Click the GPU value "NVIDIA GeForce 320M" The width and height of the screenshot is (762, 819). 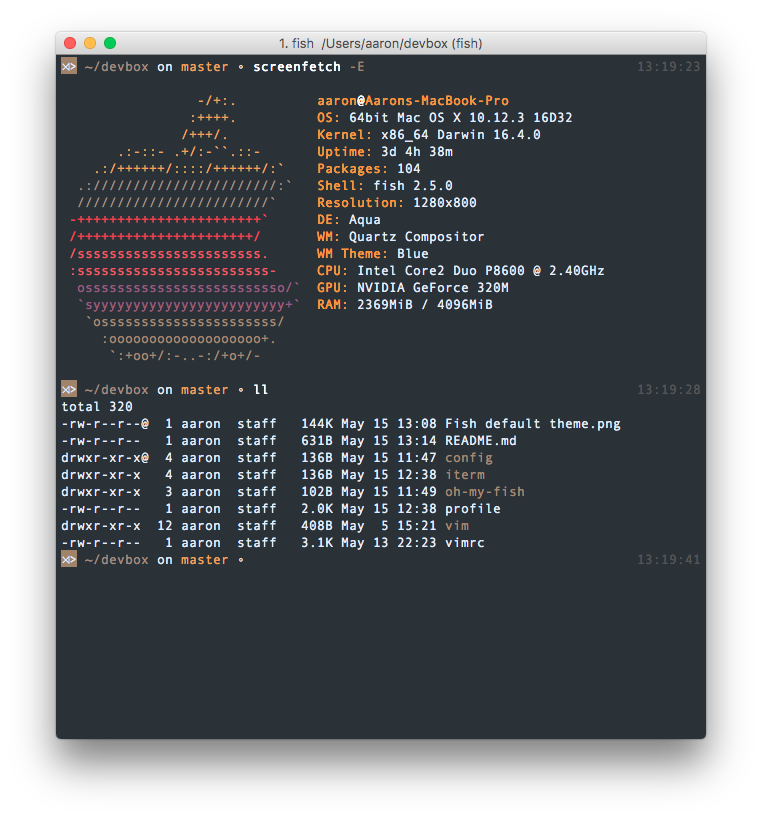(433, 288)
